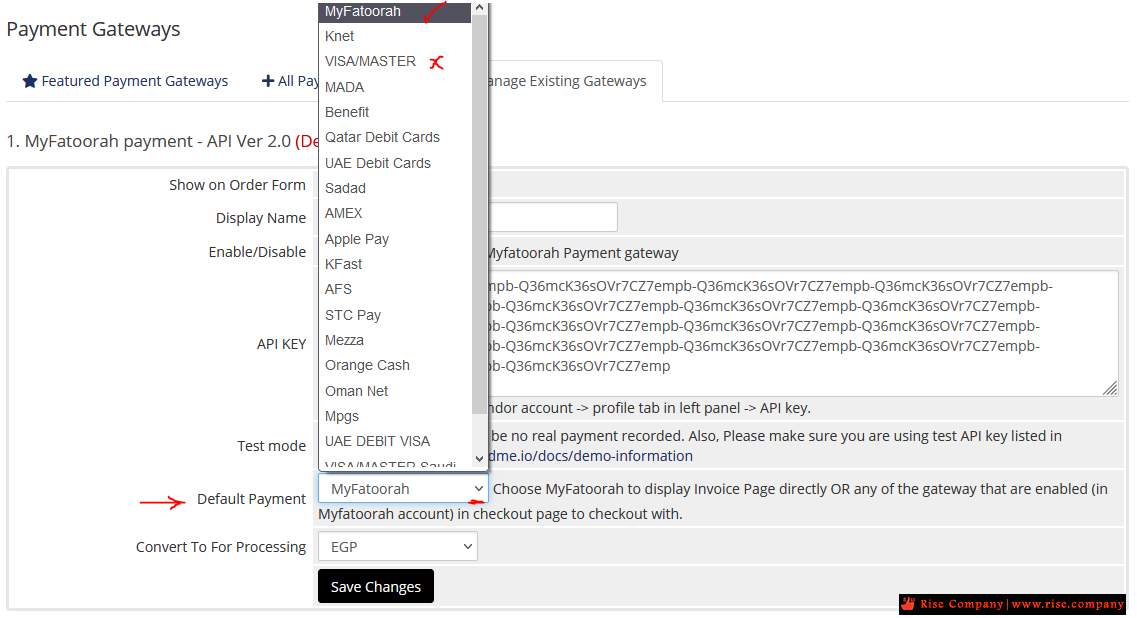
Task: Choose Mezza payment option
Action: coord(395,340)
